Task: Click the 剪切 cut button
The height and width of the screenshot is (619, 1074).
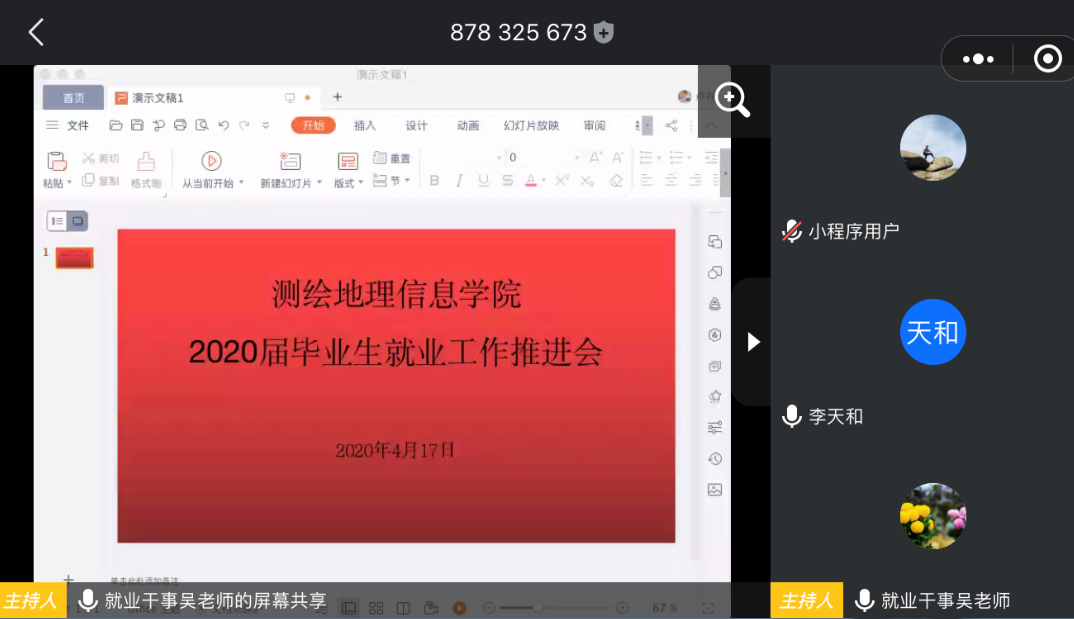Action: tap(100, 159)
